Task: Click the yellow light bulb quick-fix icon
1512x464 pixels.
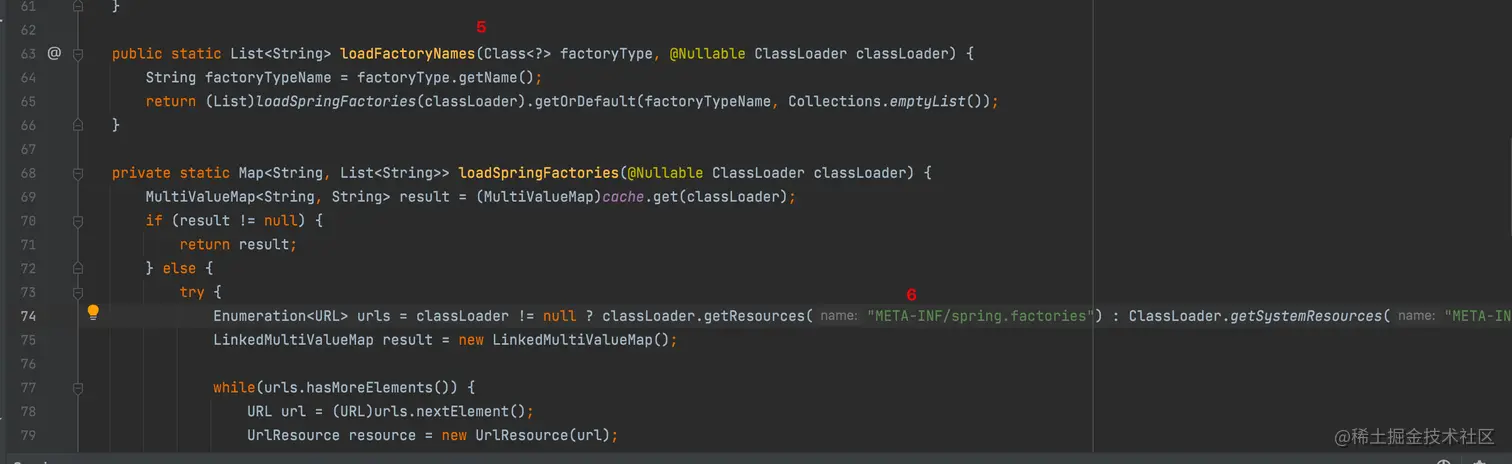Action: pos(93,312)
